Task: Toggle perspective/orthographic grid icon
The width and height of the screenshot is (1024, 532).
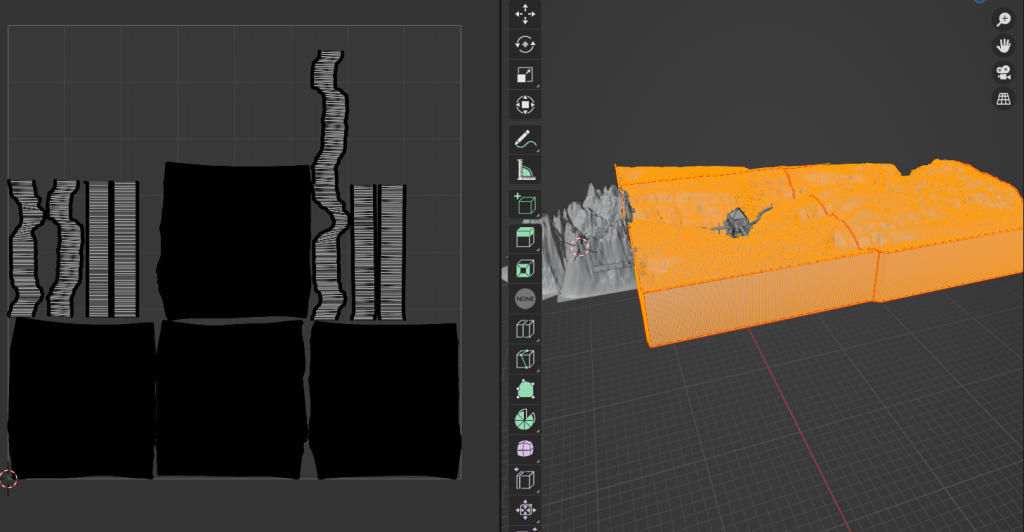Action: [x=1003, y=99]
